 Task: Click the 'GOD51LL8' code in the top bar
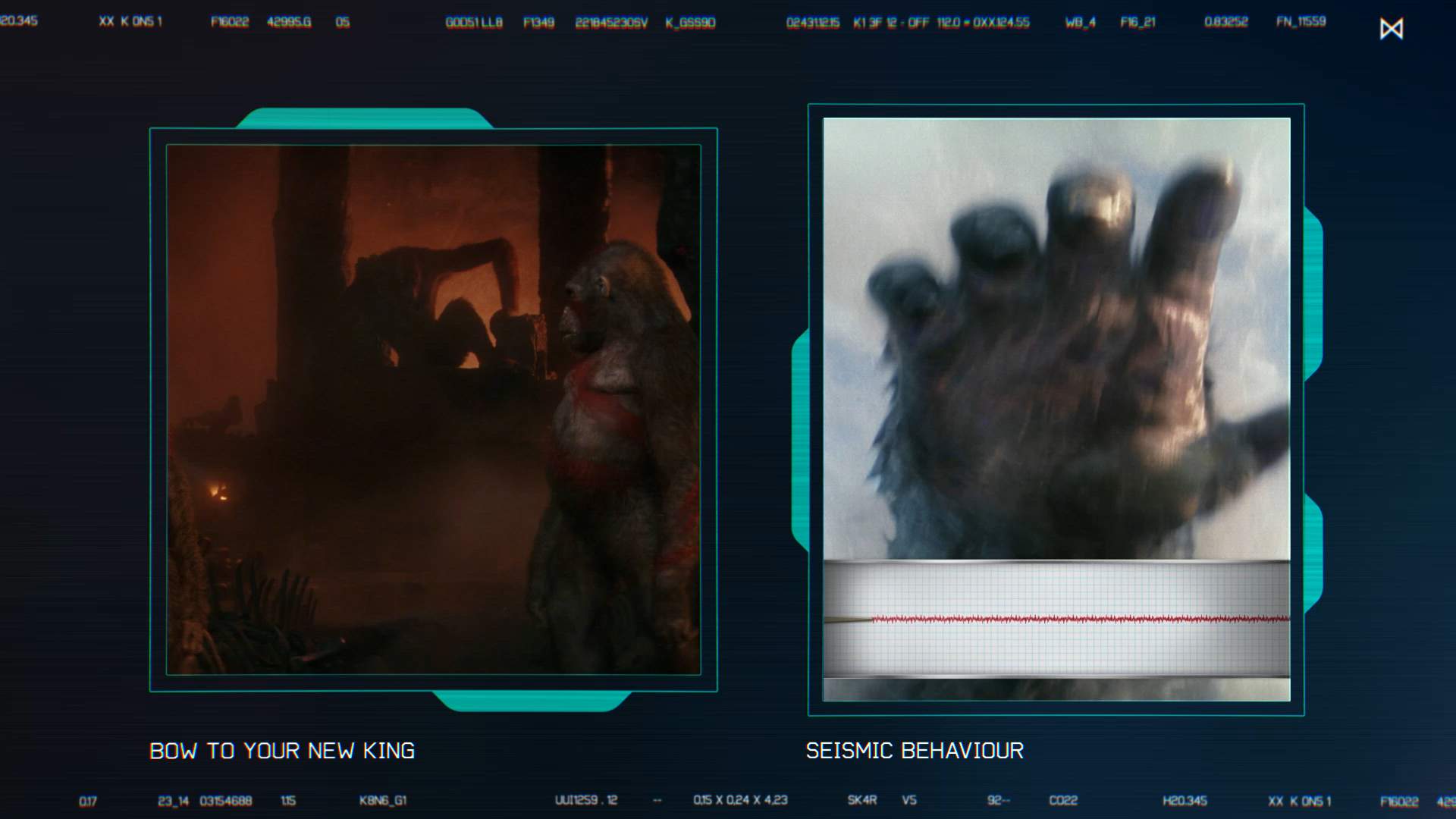pyautogui.click(x=474, y=23)
